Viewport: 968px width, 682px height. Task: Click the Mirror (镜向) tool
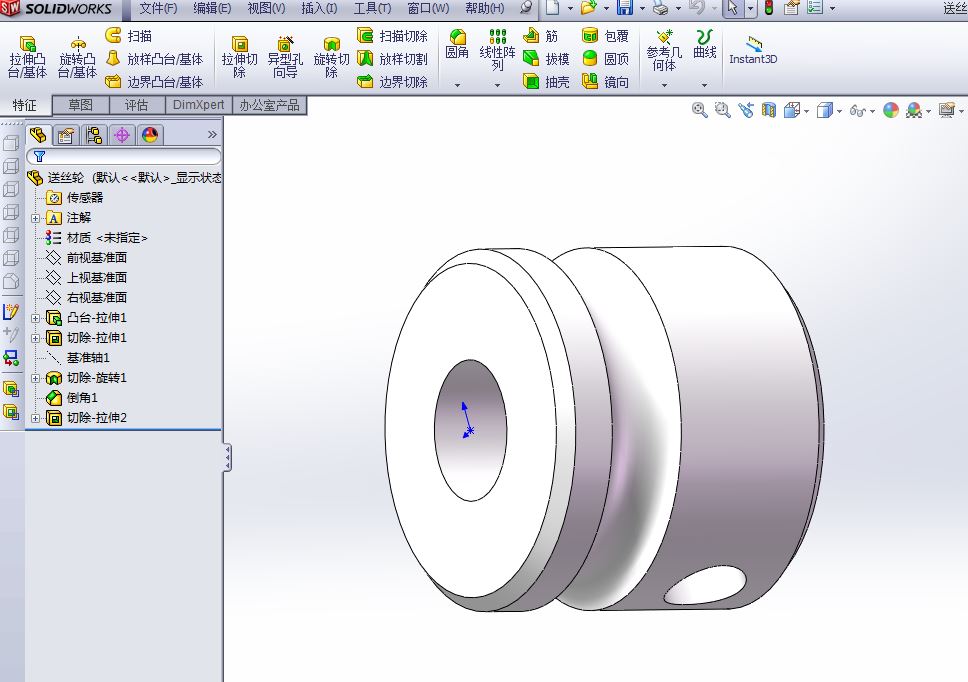605,81
